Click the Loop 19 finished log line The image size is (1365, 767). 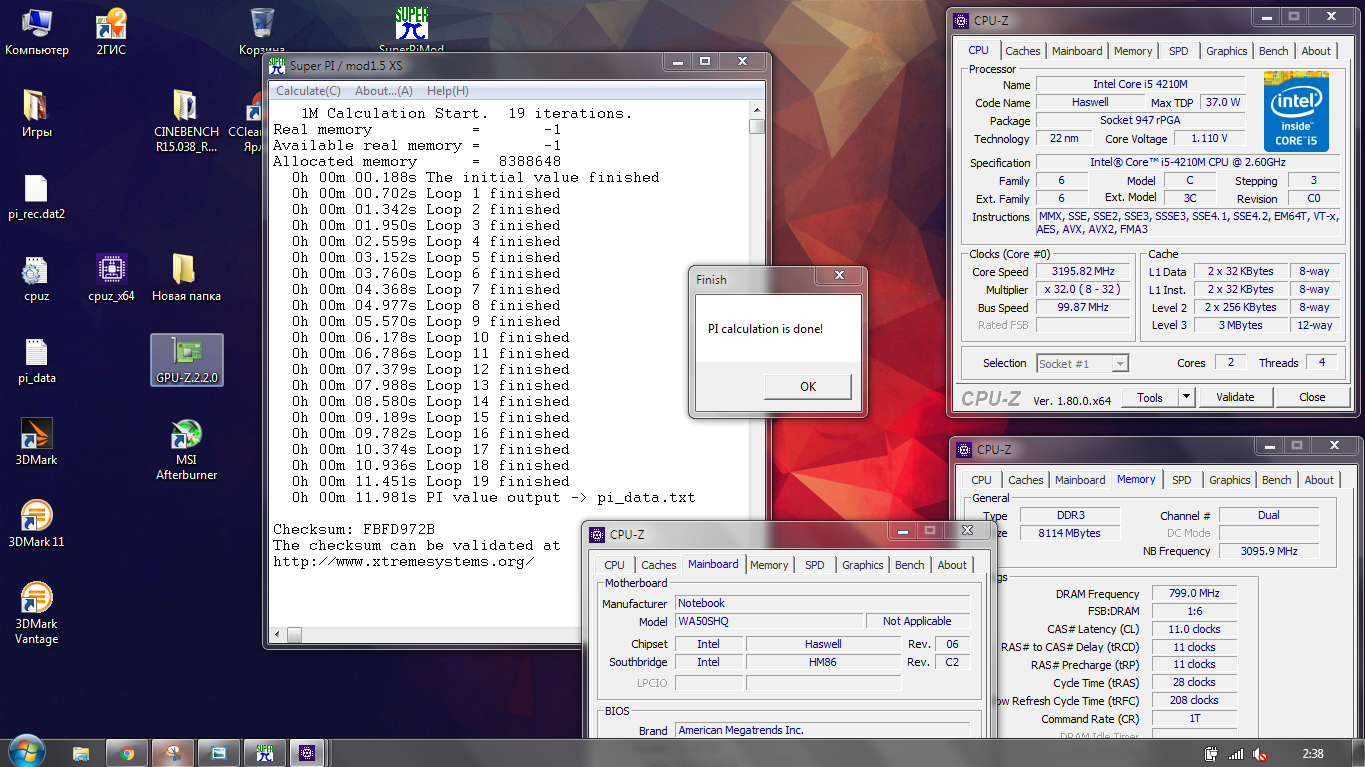[426, 481]
